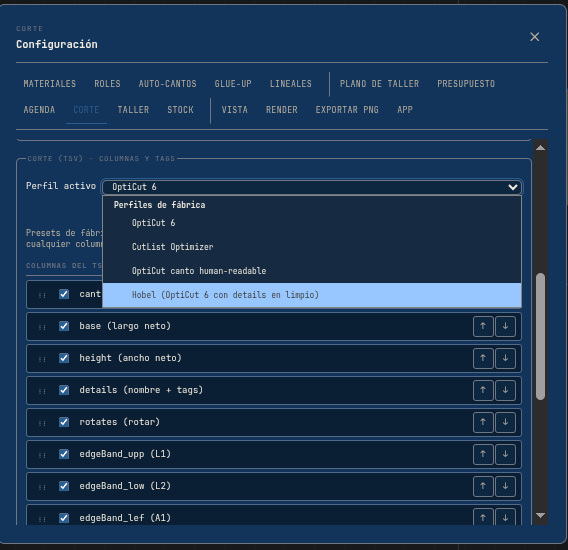Toggle the edgeBand_low (L2) checkbox
Viewport: 568px width, 550px height.
click(64, 486)
